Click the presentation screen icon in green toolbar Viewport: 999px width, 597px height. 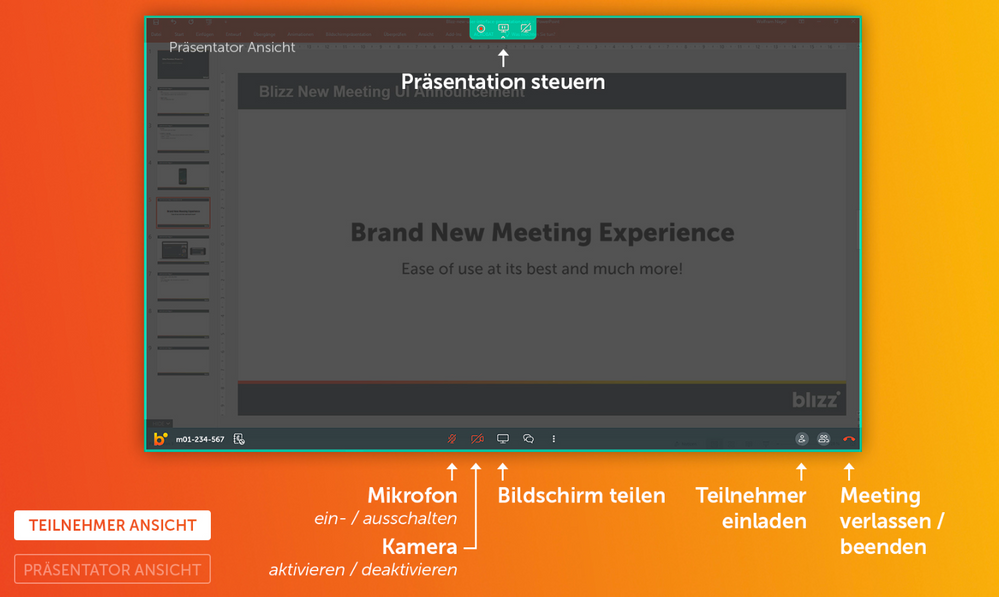click(503, 28)
